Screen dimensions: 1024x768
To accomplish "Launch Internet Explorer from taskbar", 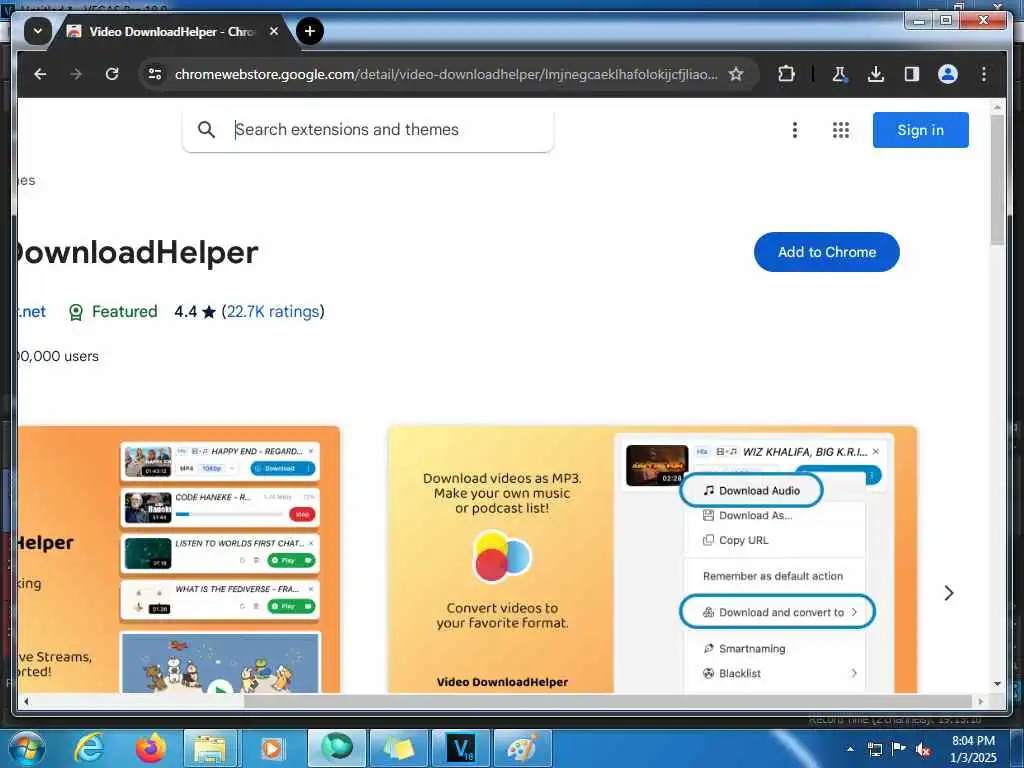I will click(x=89, y=748).
